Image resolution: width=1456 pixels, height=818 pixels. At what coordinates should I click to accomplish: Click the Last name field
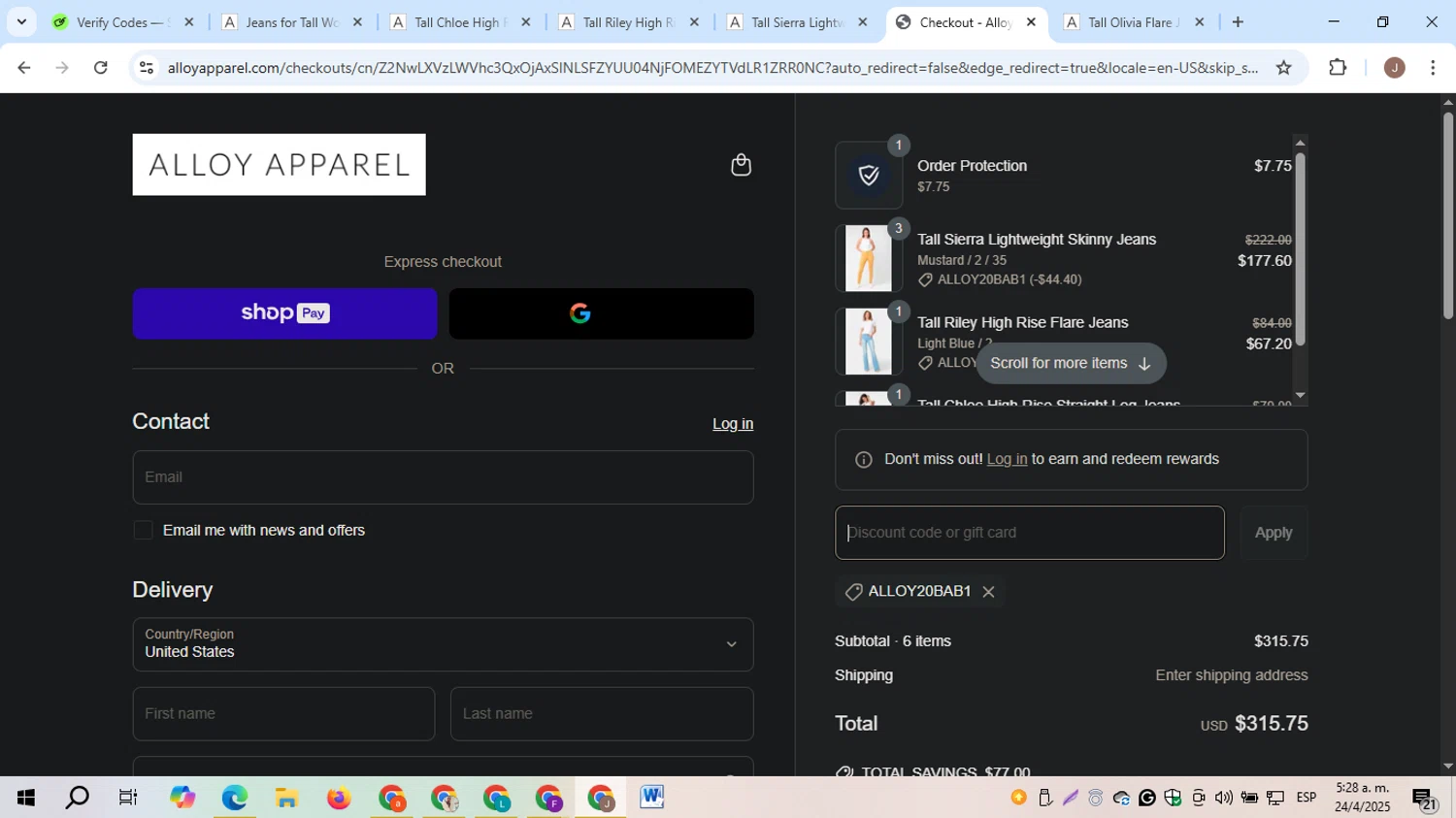pyautogui.click(x=602, y=714)
